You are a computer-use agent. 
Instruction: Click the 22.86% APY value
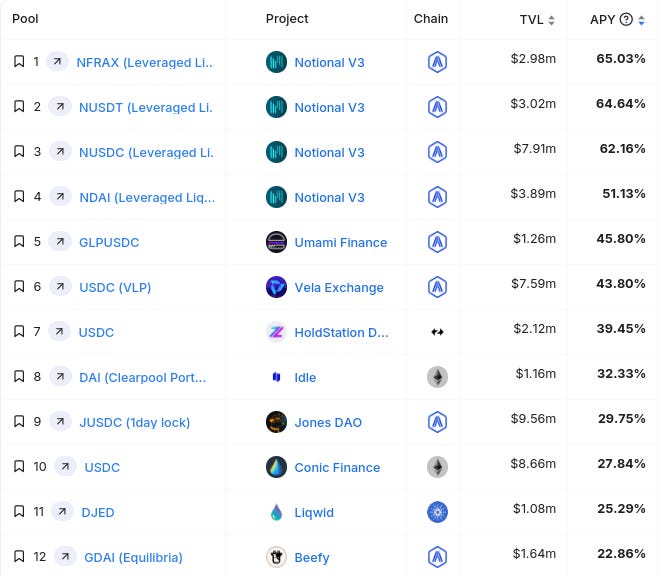click(x=621, y=553)
